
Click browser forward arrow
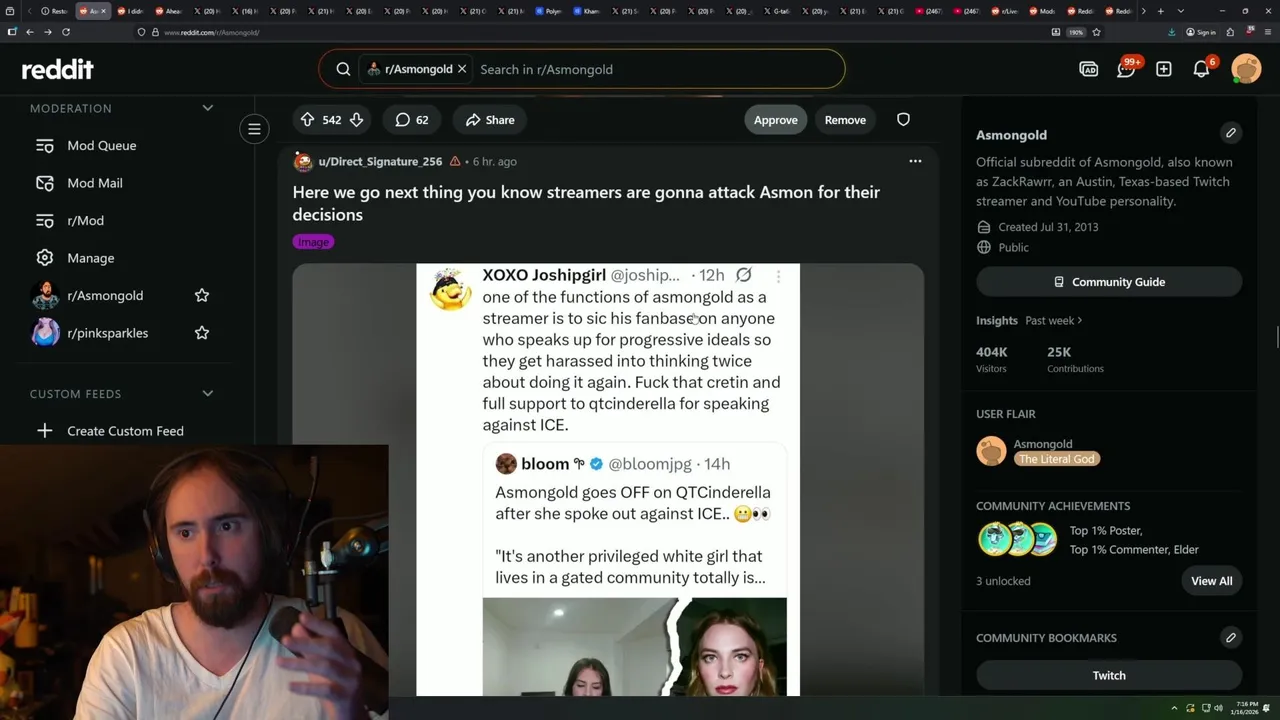(48, 32)
